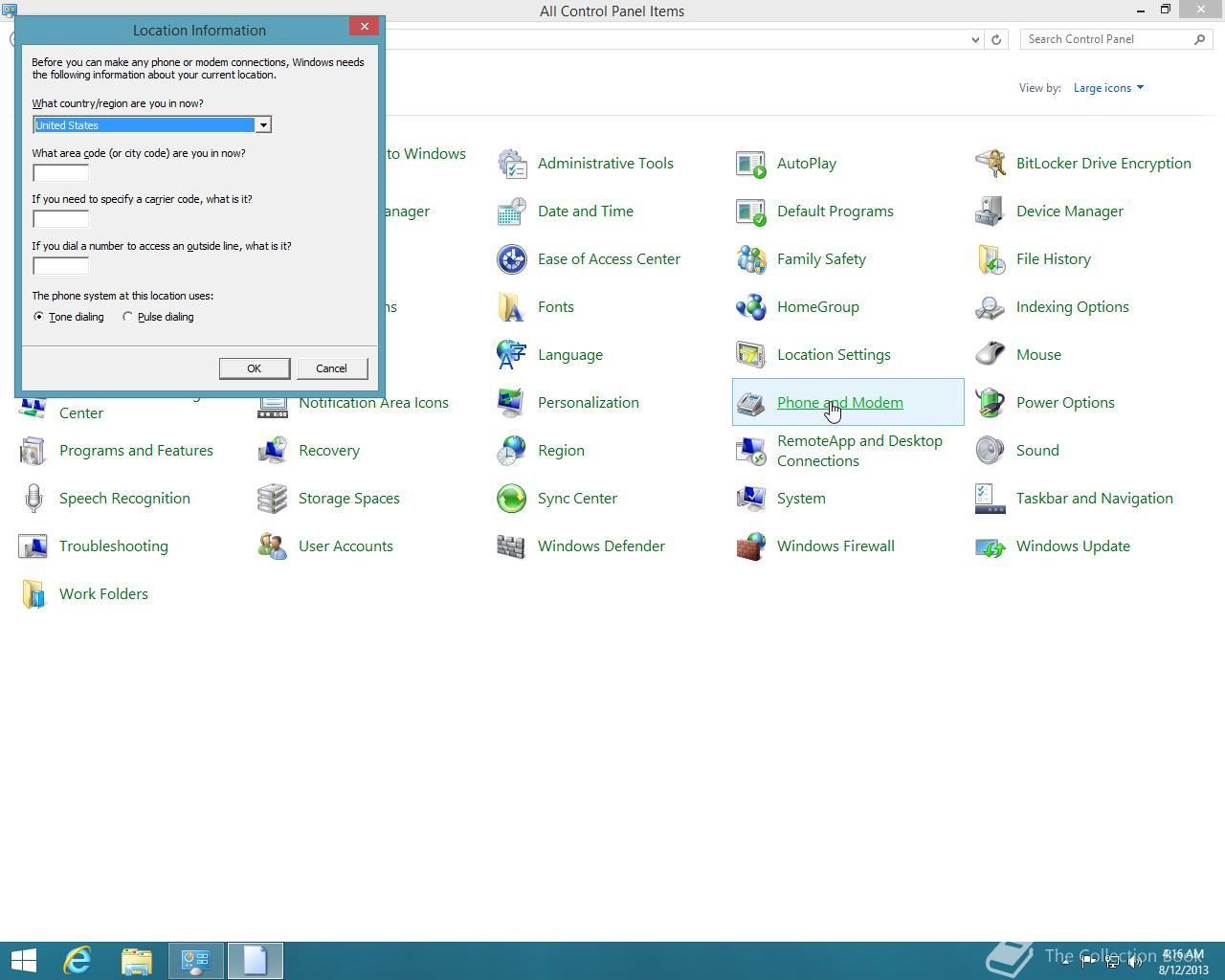This screenshot has width=1225, height=980.
Task: Open the Windows Start button
Action: click(x=23, y=961)
